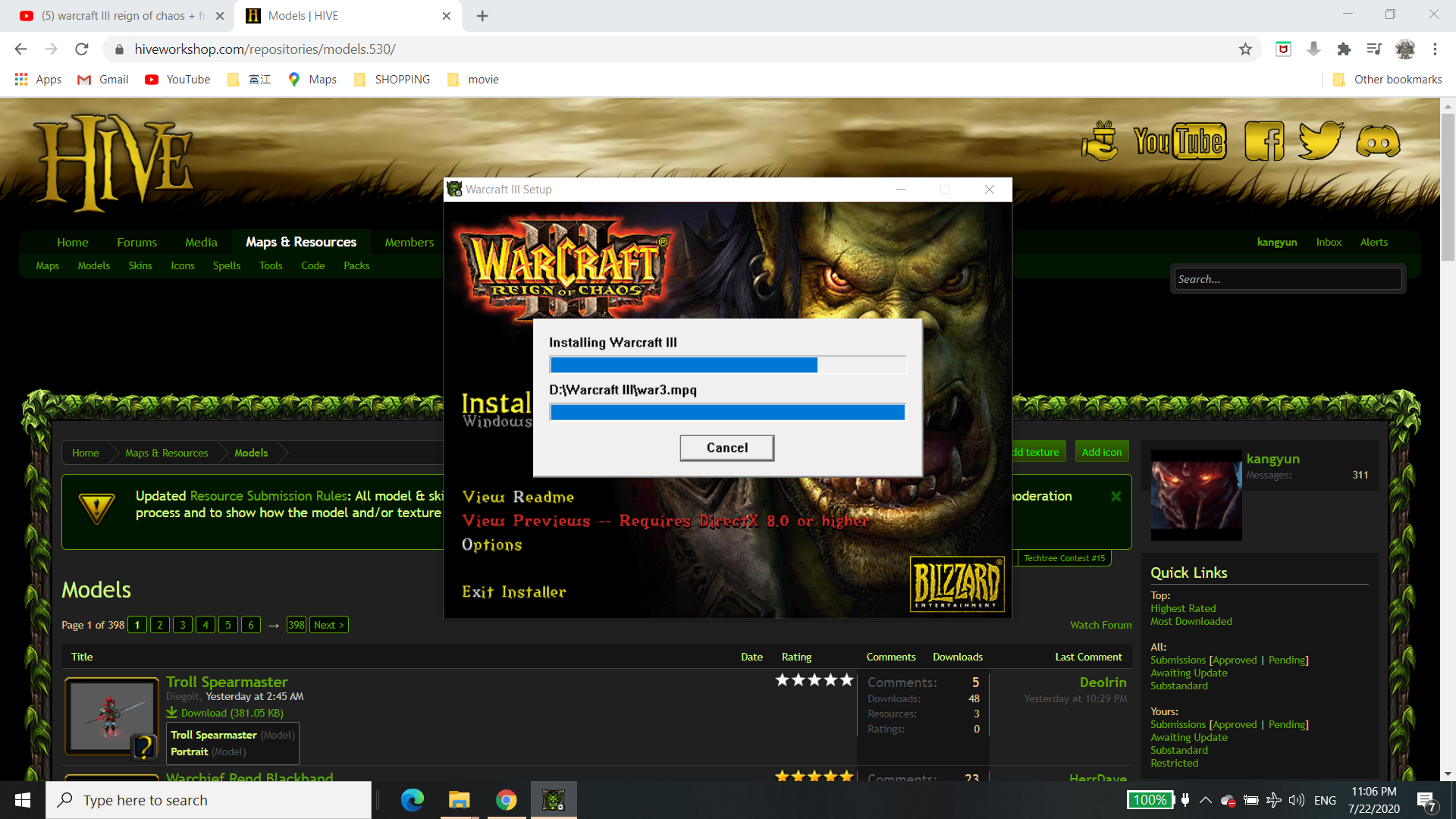Download the Troll Spearmaster model
1456x819 pixels.
click(x=225, y=713)
